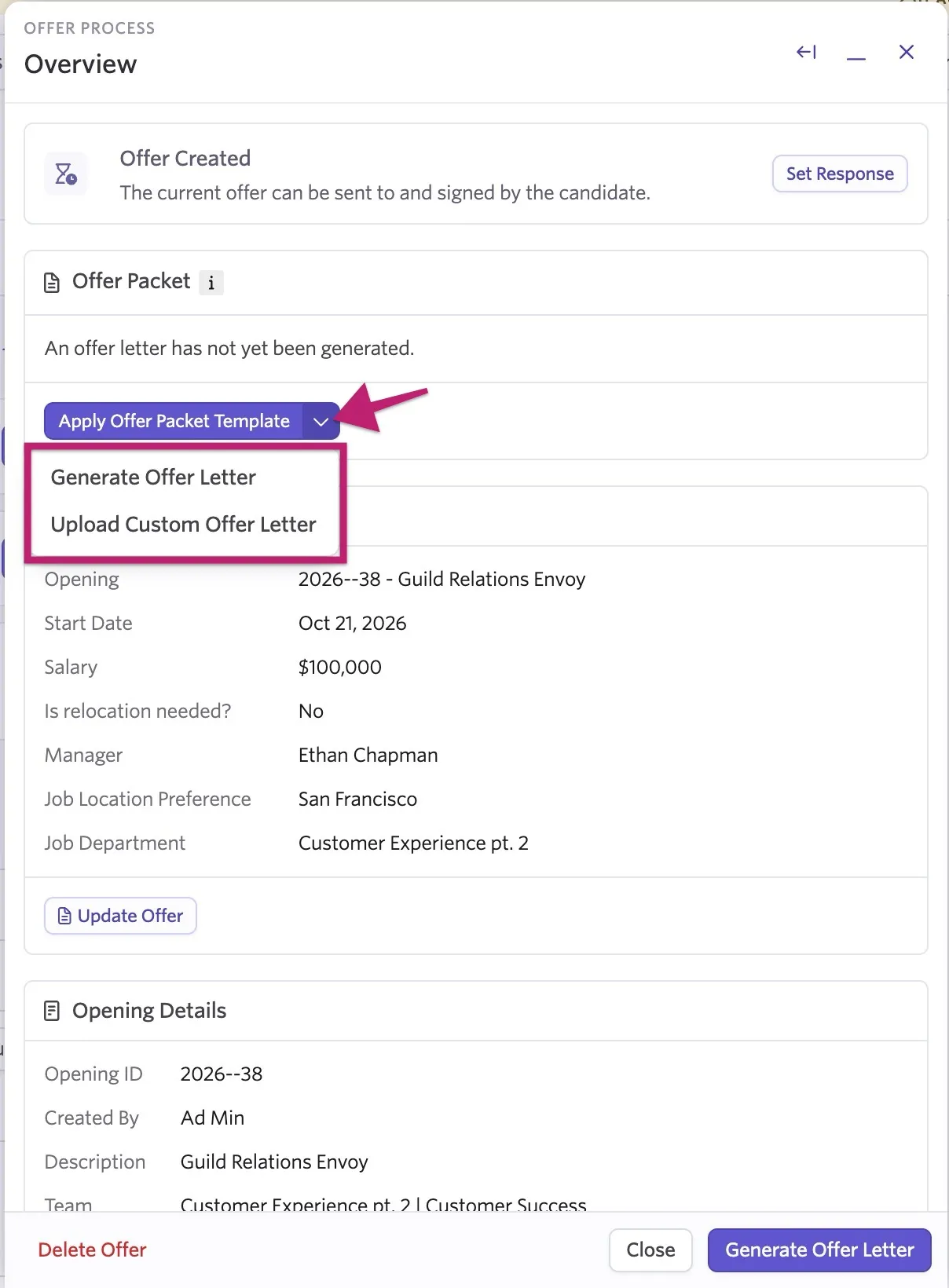
Task: Click the Offer Packet document icon
Action: (x=52, y=282)
